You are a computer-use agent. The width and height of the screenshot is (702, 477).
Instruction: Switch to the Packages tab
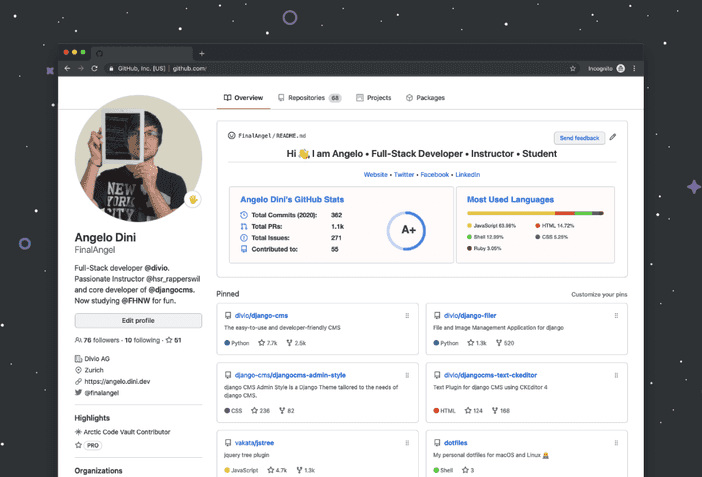425,98
